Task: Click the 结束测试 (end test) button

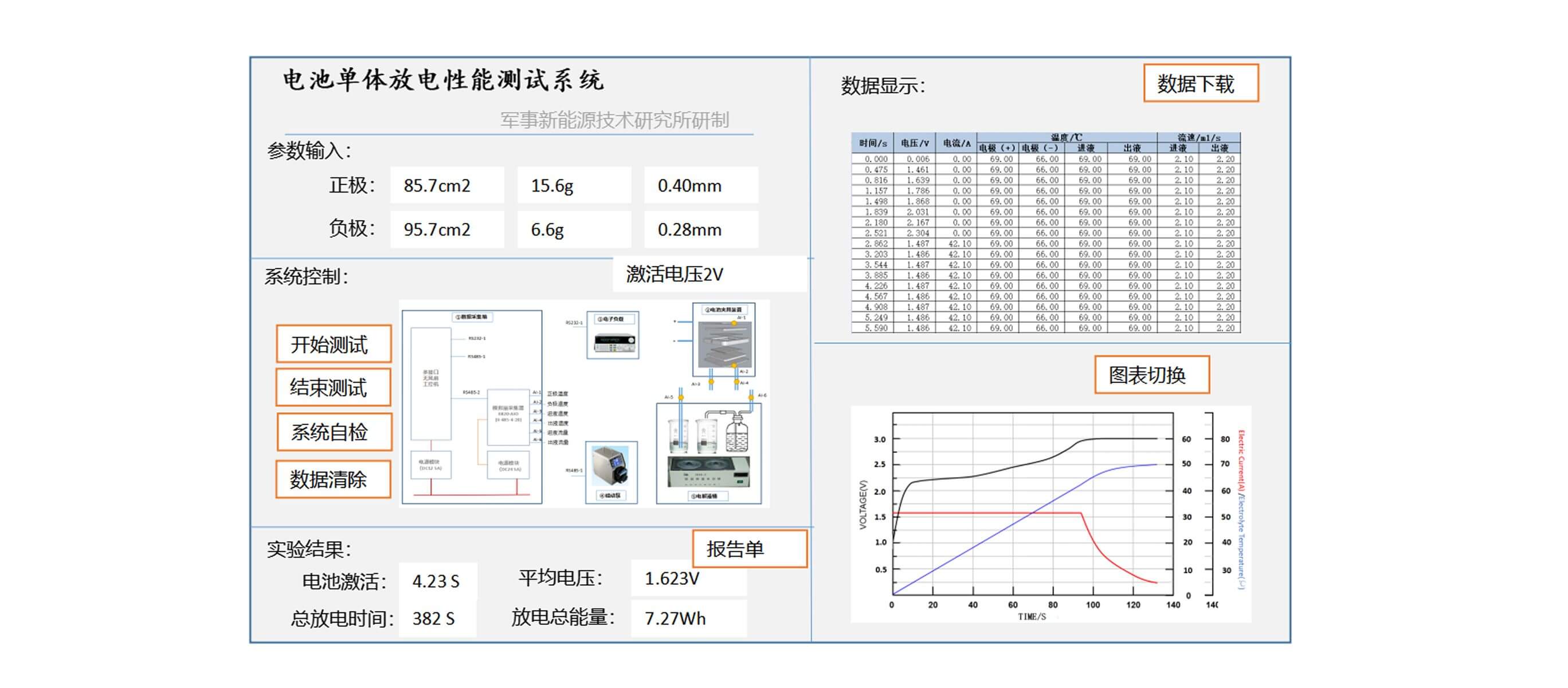Action: (333, 388)
